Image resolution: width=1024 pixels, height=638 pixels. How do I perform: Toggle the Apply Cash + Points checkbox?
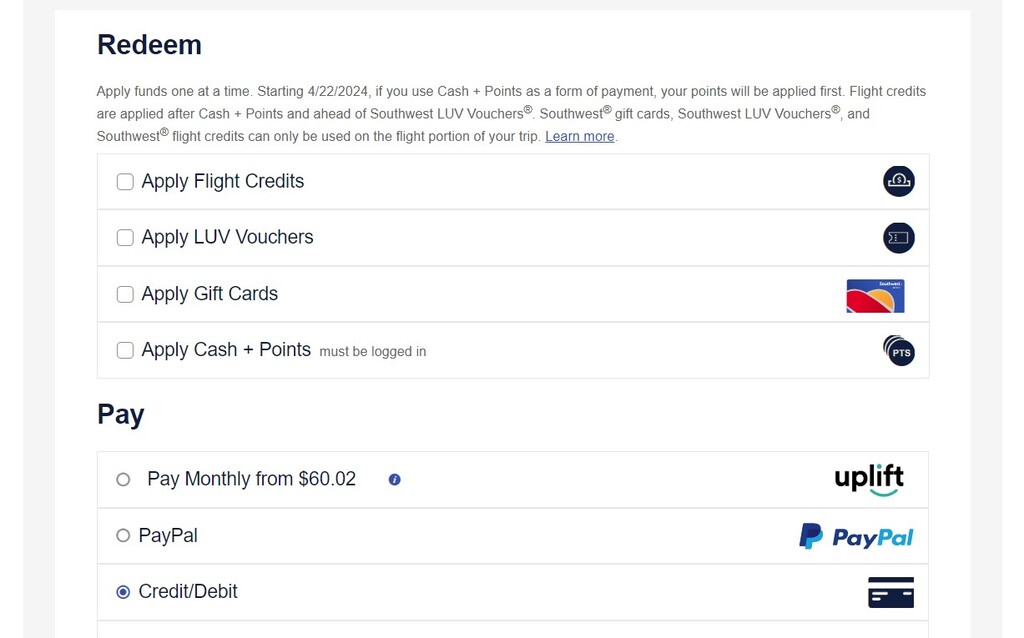pyautogui.click(x=125, y=351)
